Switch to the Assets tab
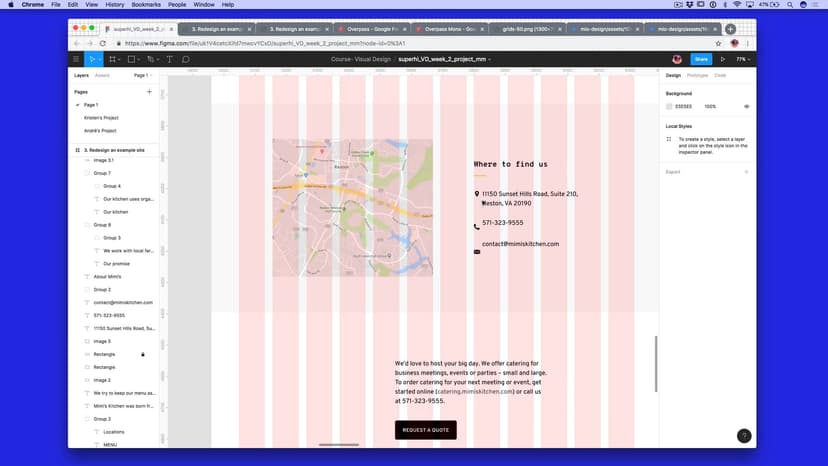The image size is (828, 466). point(102,75)
